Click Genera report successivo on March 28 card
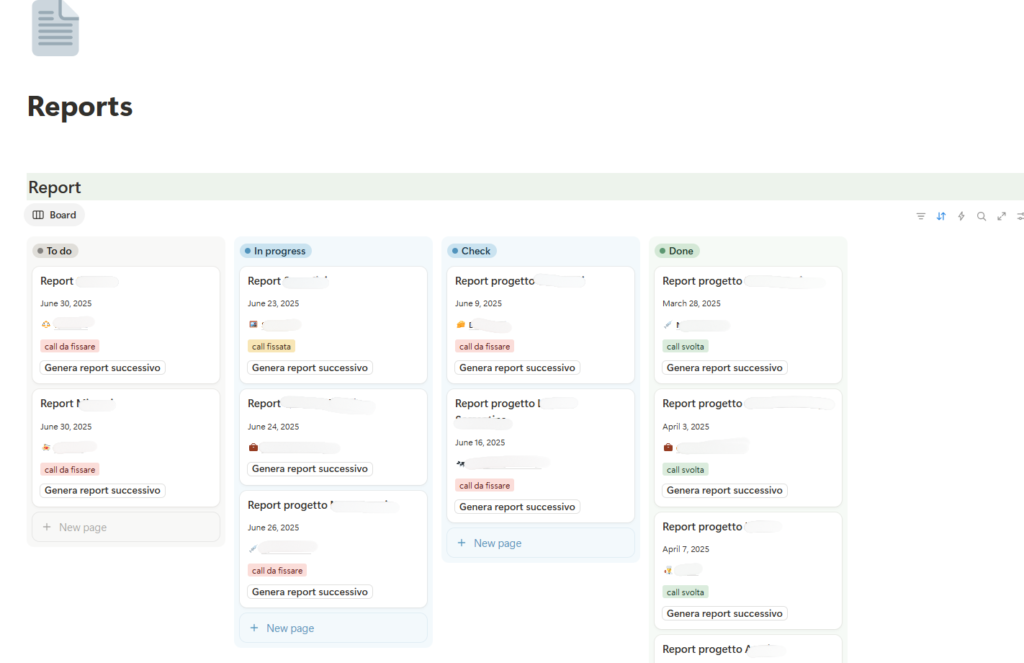 (724, 368)
